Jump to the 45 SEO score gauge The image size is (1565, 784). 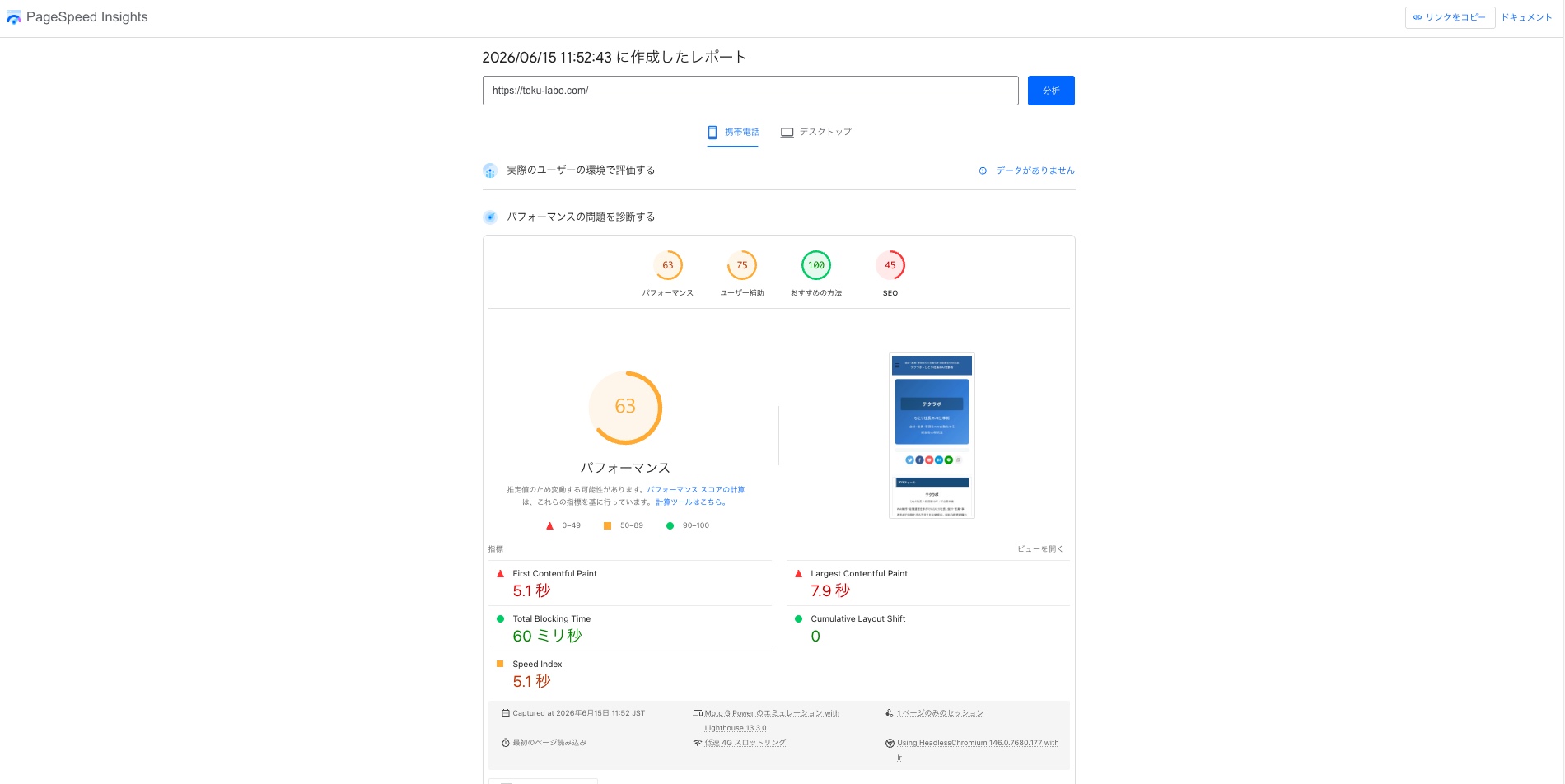point(890,265)
